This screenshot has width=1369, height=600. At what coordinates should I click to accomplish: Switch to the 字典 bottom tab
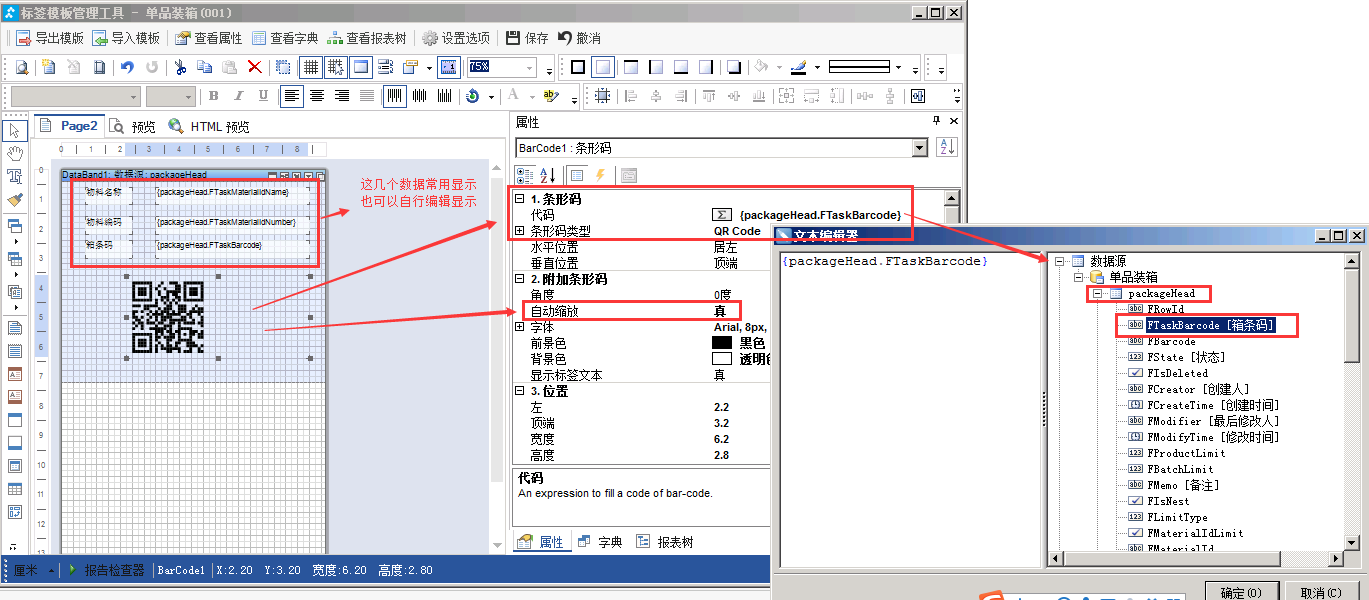click(x=600, y=542)
